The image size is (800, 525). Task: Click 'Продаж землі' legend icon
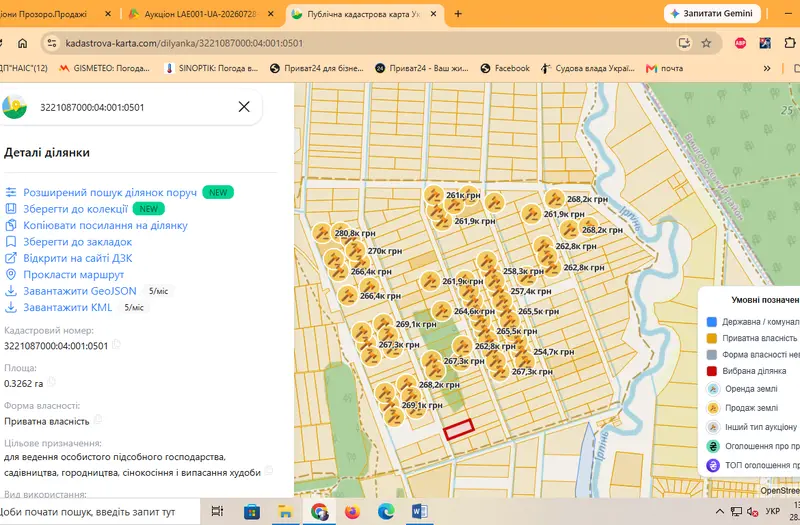tap(713, 408)
